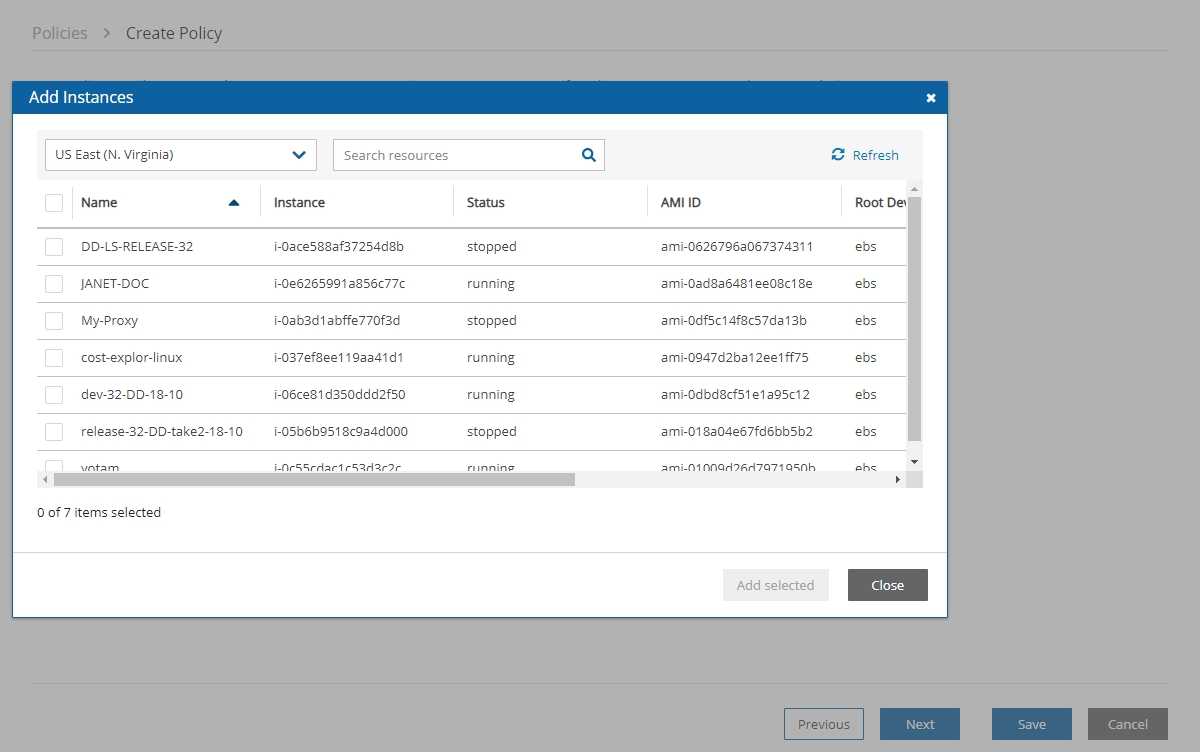Screen dimensions: 1200x752
Task: Click the Policies breadcrumb link
Action: pyautogui.click(x=60, y=33)
